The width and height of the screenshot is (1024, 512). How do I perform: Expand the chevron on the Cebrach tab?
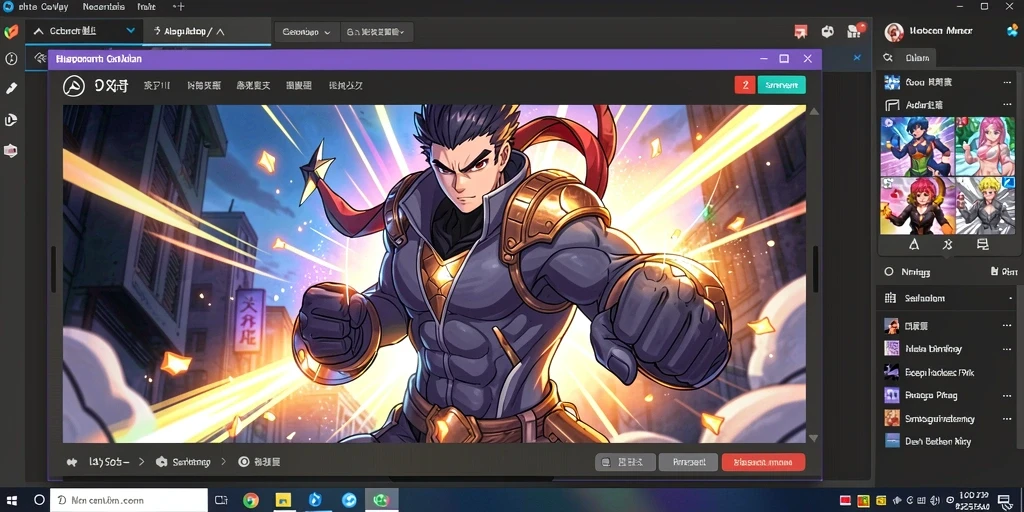(131, 31)
